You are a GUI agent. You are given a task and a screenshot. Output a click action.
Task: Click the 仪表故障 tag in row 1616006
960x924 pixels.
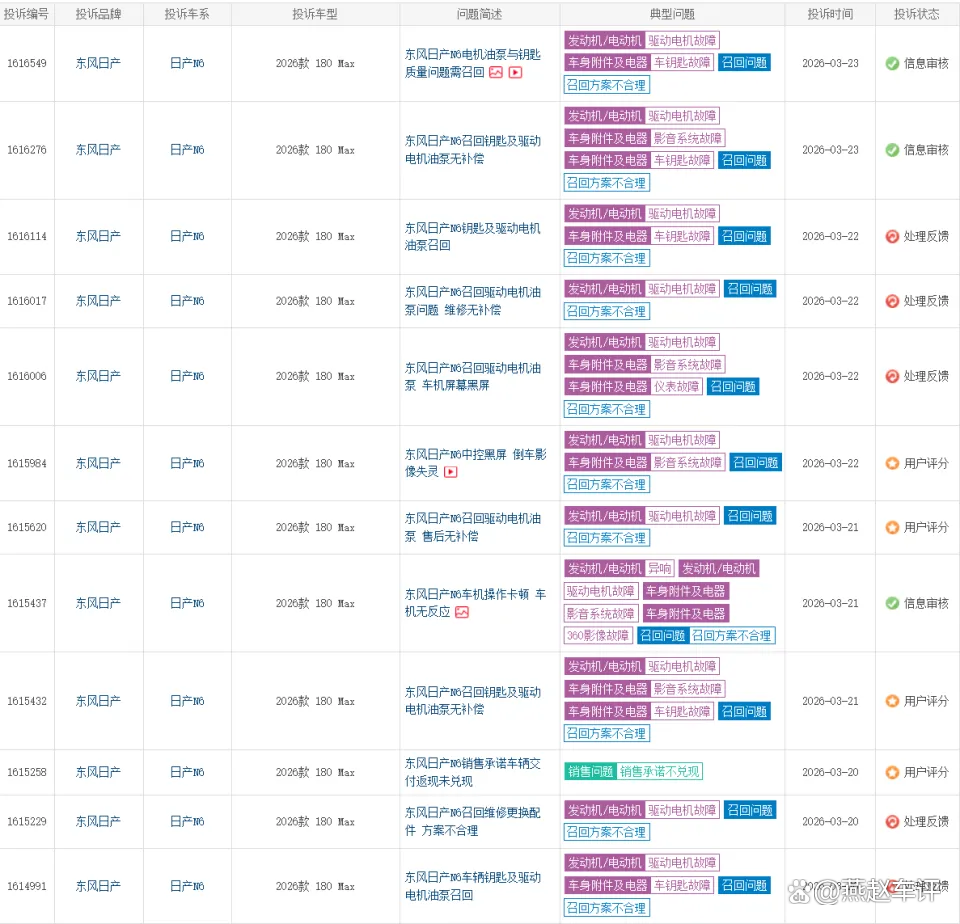[x=676, y=387]
